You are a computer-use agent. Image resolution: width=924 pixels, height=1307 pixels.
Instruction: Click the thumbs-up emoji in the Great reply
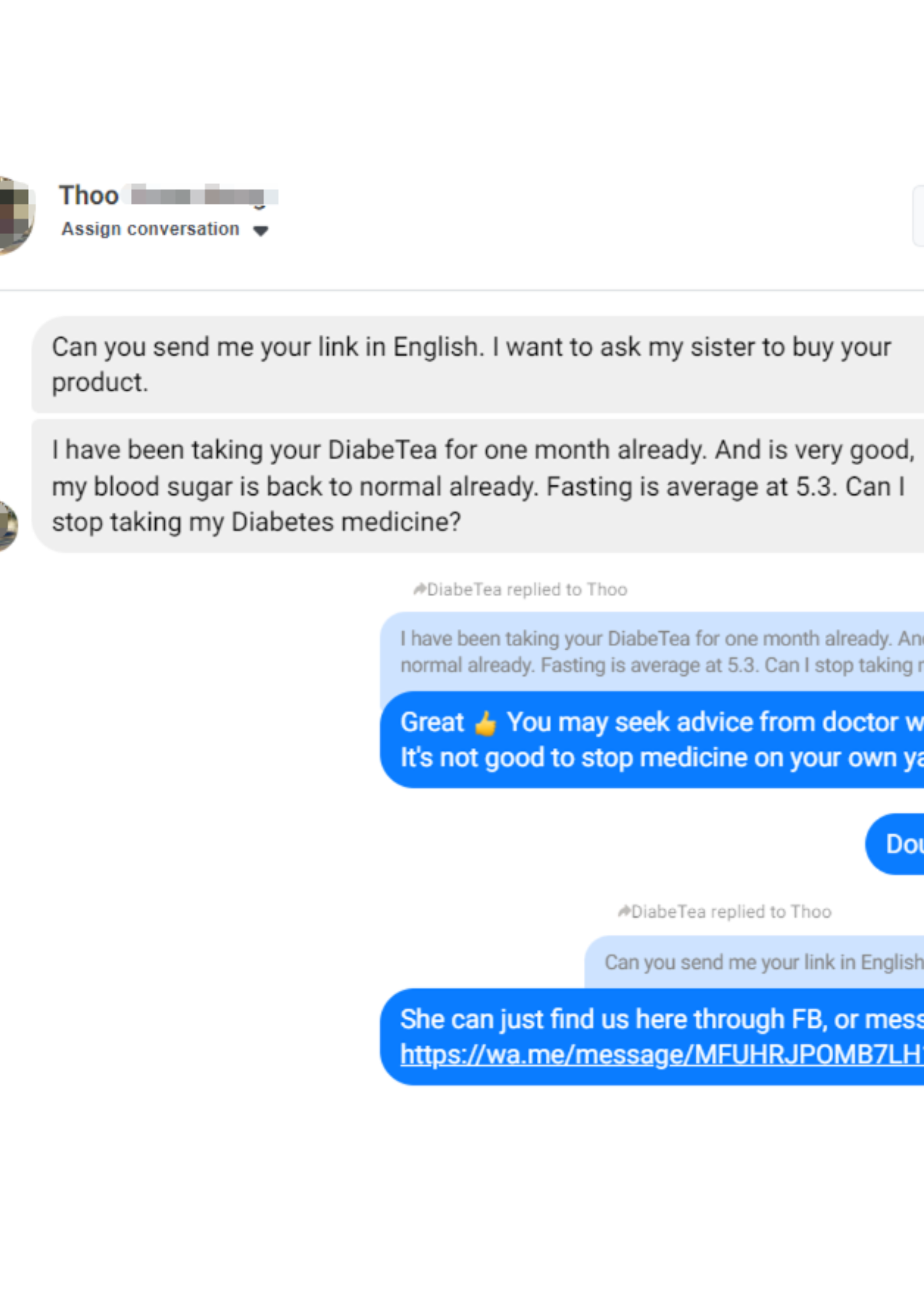tap(485, 724)
